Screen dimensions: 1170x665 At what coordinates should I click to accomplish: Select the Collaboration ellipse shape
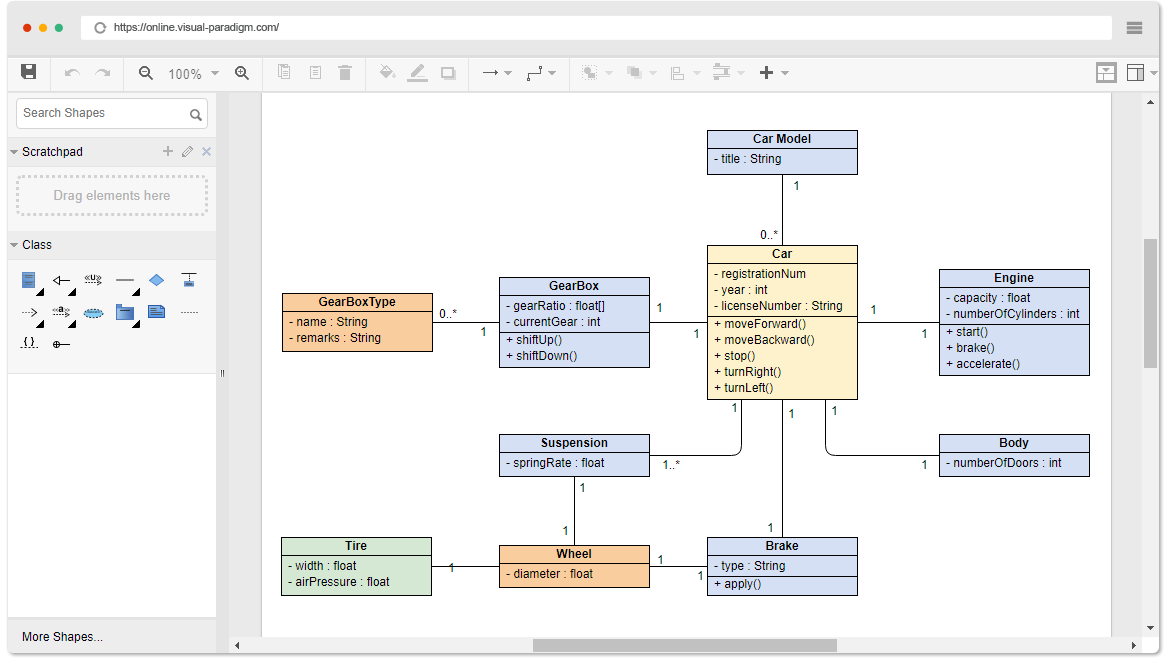point(94,312)
